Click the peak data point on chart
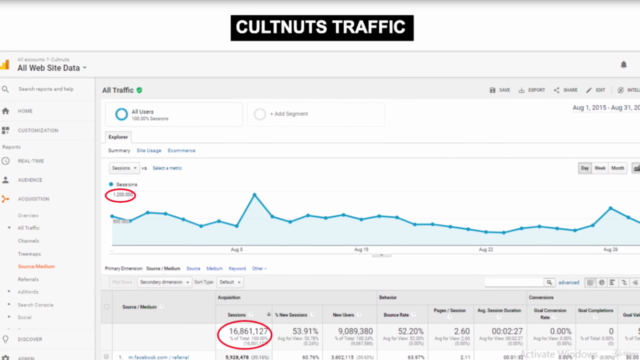640x360 pixels. (x=255, y=195)
